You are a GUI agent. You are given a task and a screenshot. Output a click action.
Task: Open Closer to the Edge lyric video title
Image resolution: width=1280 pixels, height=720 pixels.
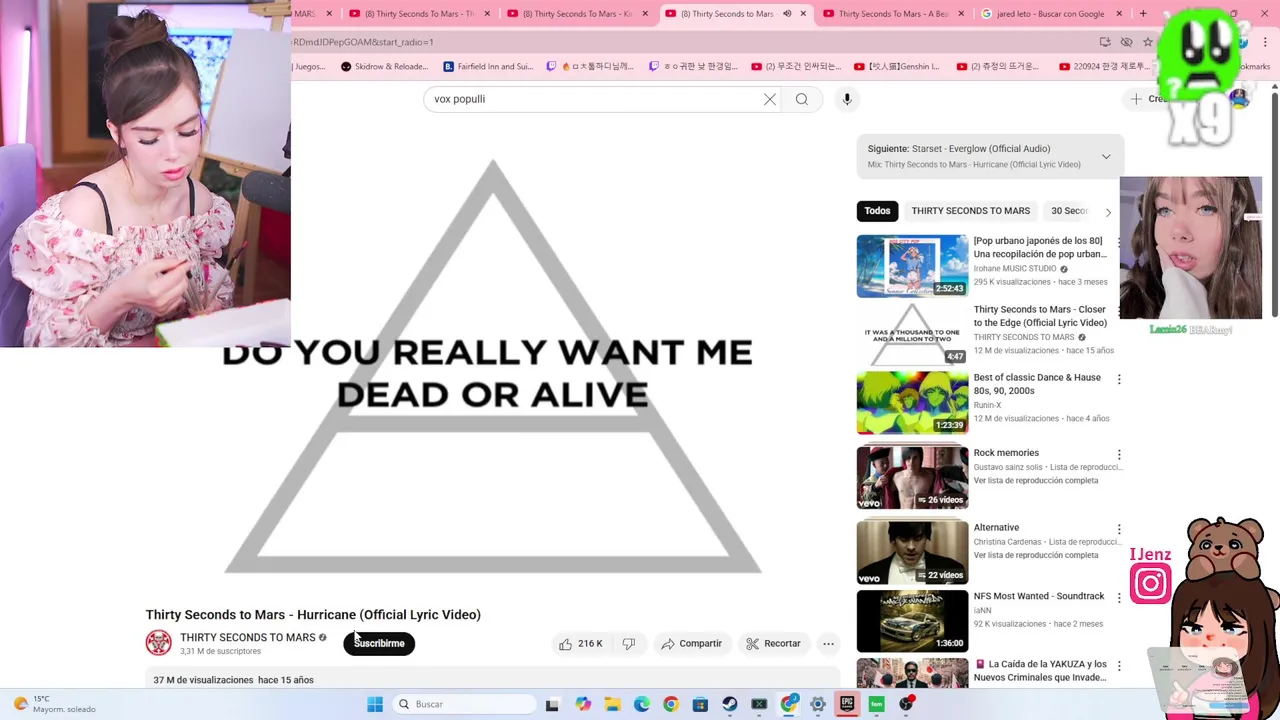click(1040, 316)
